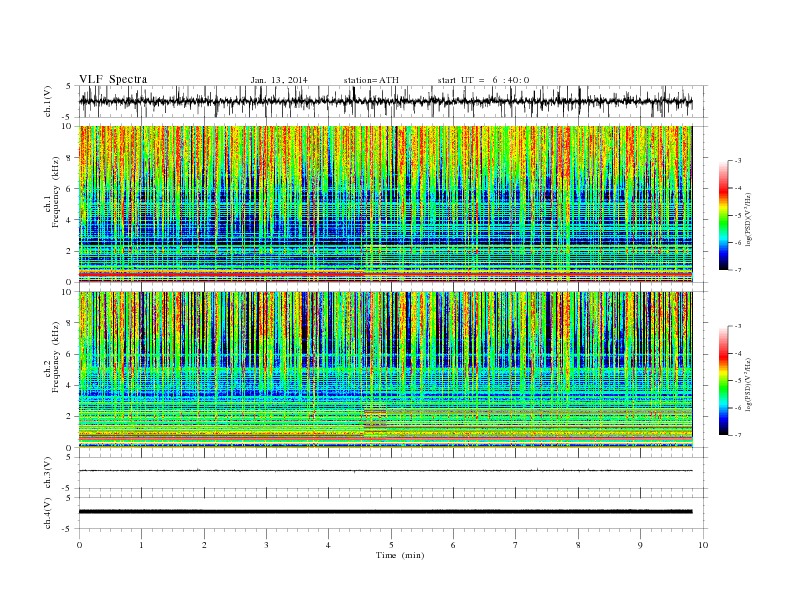Click the "VLF Spectra" plot title
Screen dimensions: 792x612
[x=113, y=79]
